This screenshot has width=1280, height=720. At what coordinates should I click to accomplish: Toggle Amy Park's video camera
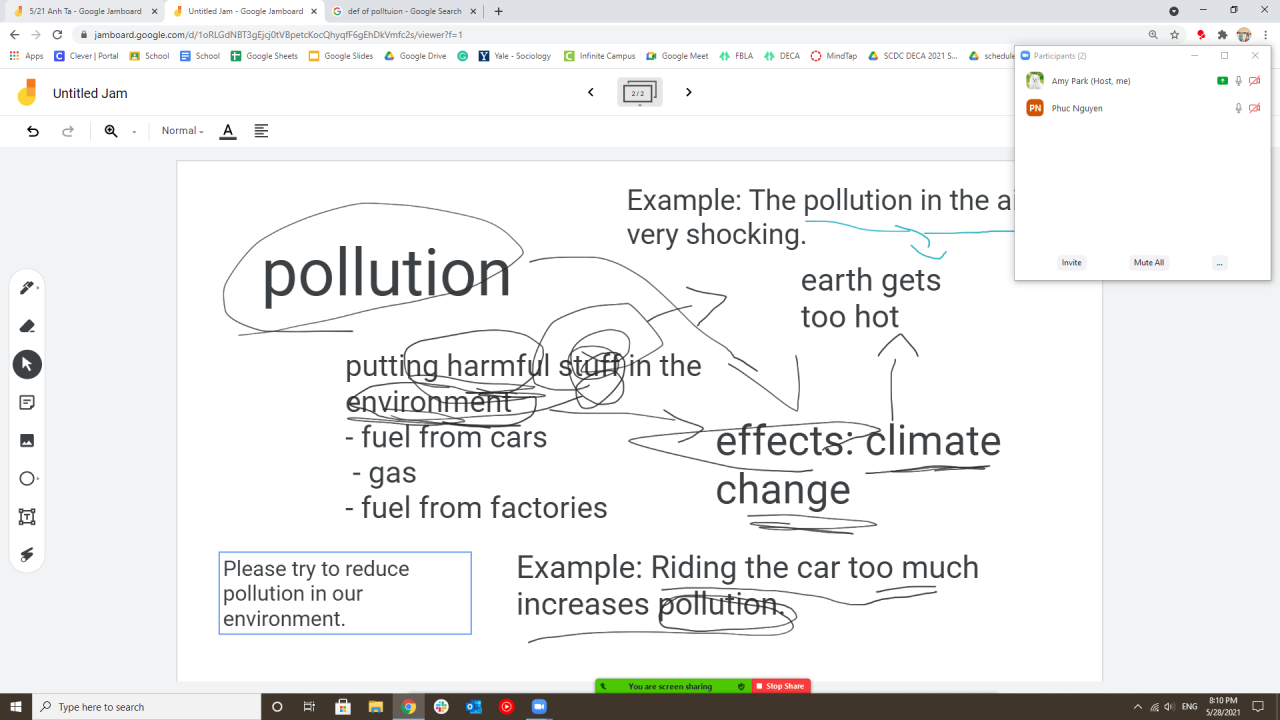point(1255,81)
